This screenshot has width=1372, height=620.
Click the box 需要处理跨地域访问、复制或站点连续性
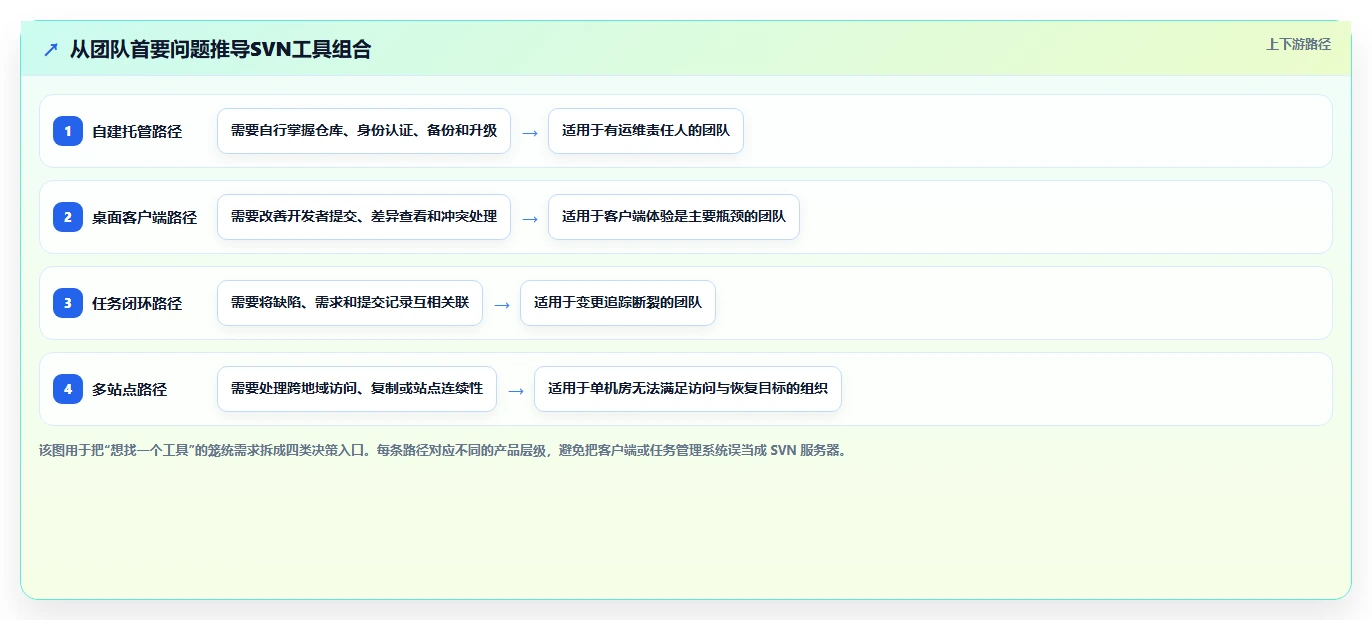[x=357, y=389]
